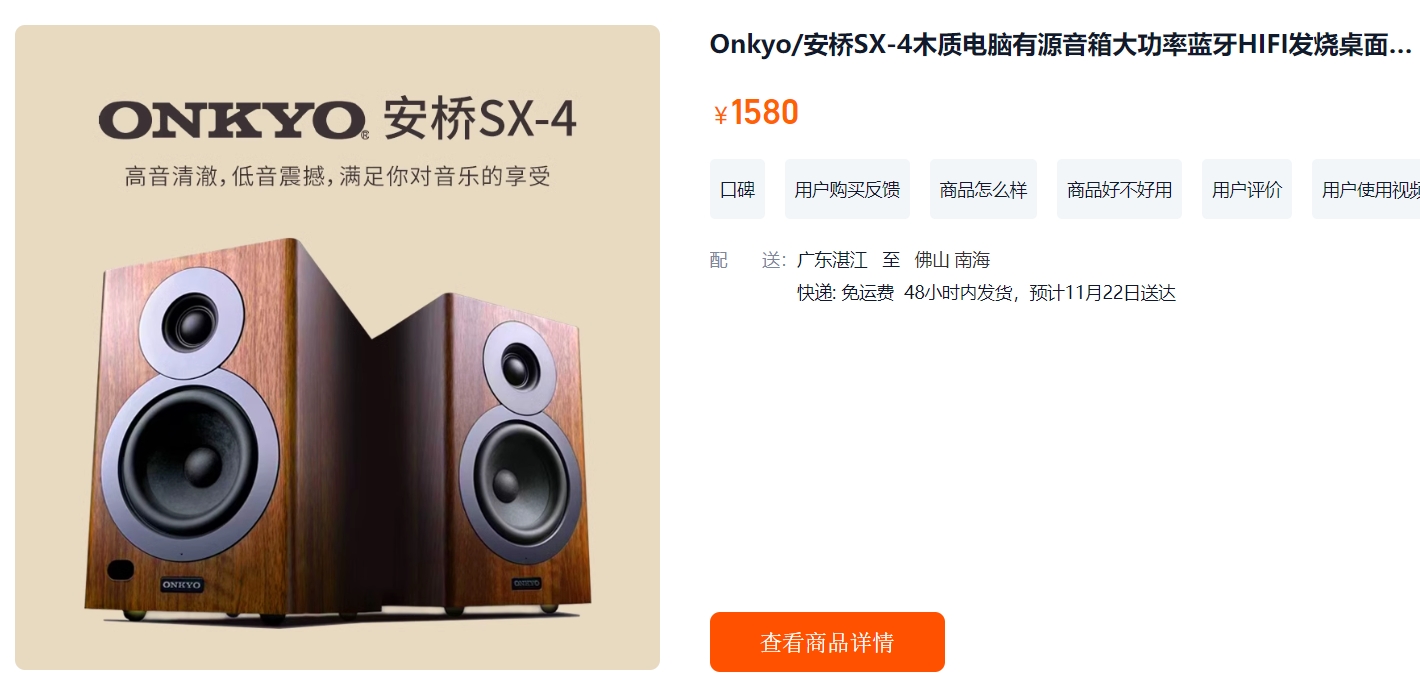The width and height of the screenshot is (1420, 691).
Task: Click the 广东湛江 shipping origin
Action: 832,260
